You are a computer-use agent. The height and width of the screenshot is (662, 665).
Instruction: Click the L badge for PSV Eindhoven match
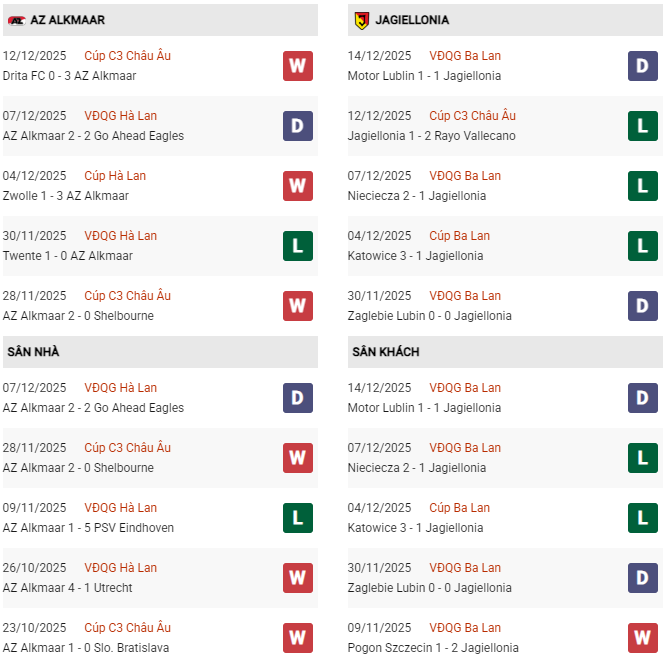[x=298, y=518]
